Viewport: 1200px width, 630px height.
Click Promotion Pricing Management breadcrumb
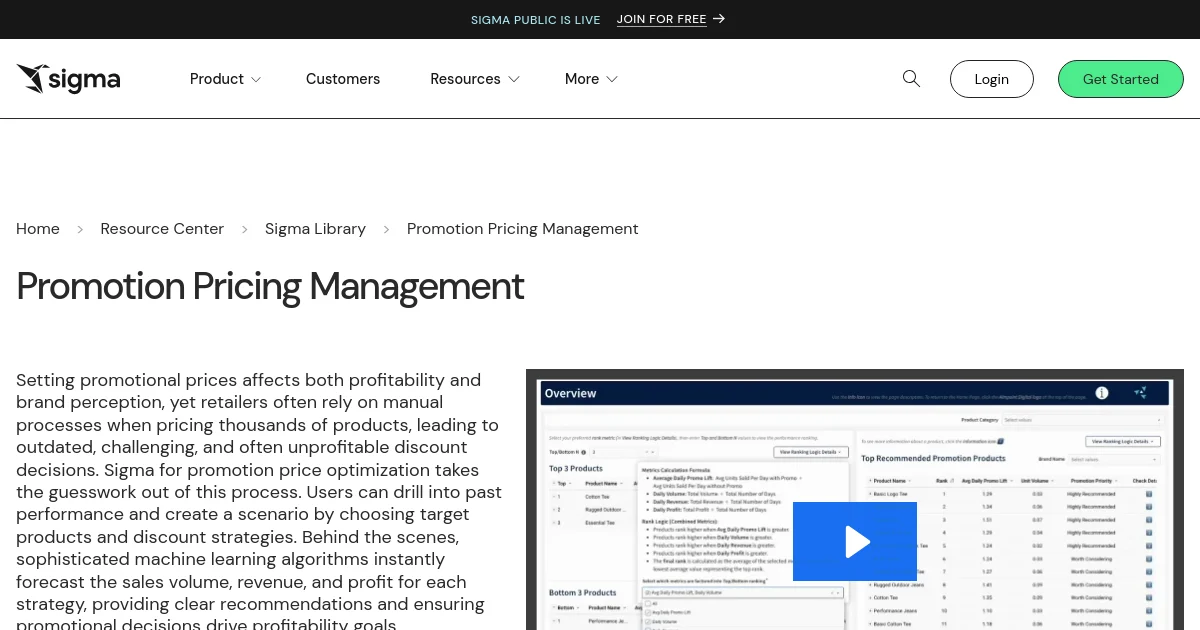click(522, 229)
